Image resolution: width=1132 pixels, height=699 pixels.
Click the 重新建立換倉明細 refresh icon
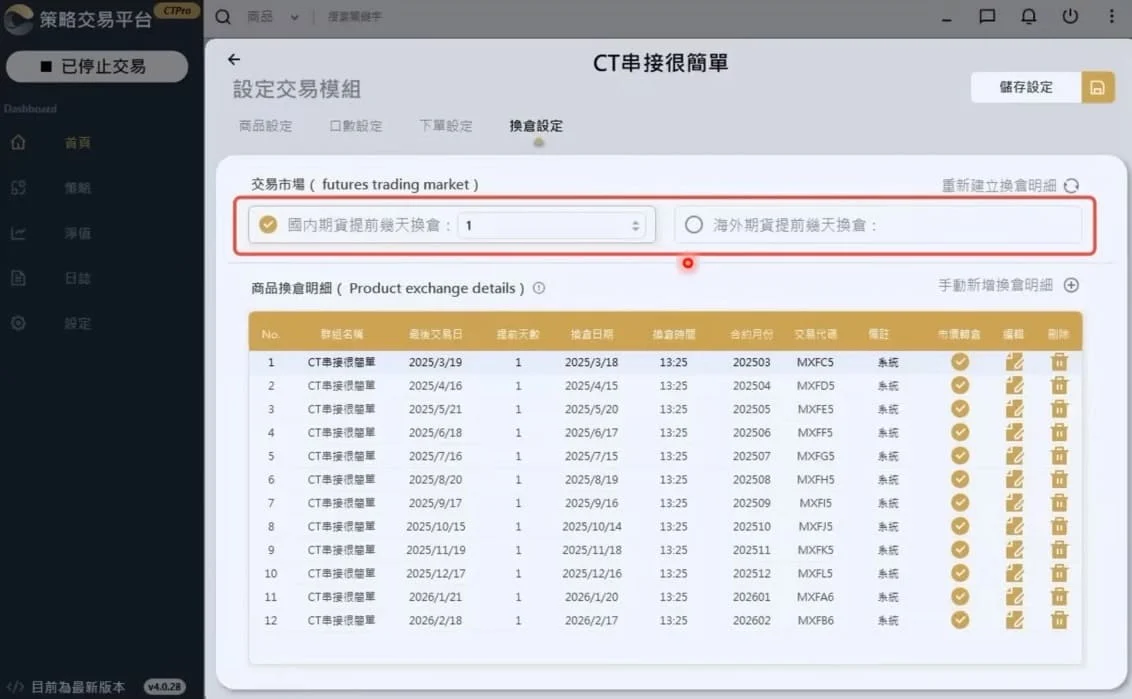(1072, 186)
